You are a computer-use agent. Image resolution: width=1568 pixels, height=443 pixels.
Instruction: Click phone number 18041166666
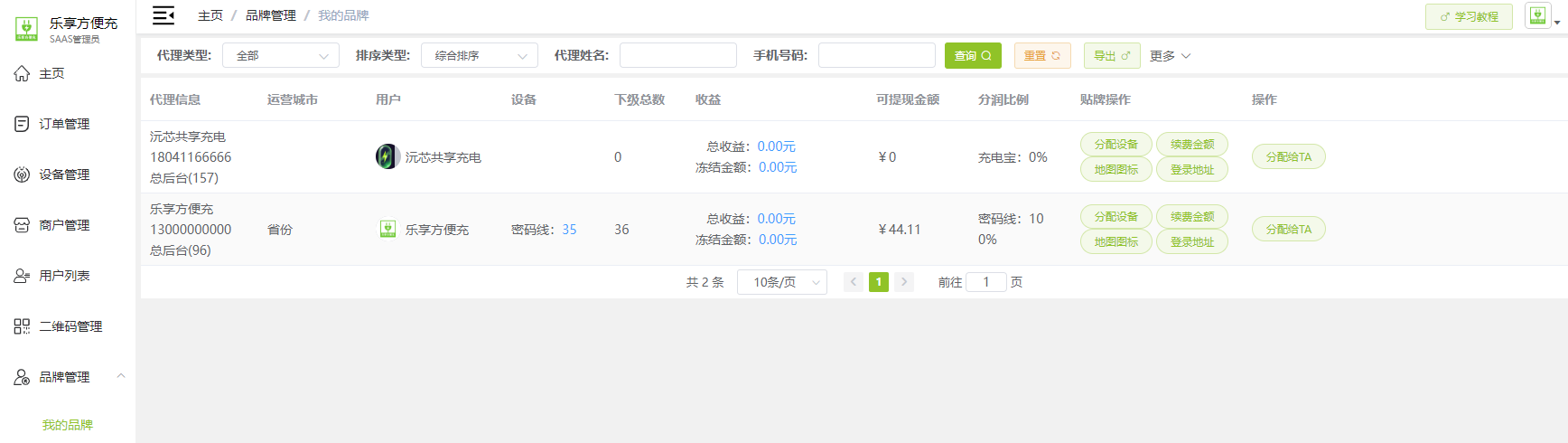point(191,157)
